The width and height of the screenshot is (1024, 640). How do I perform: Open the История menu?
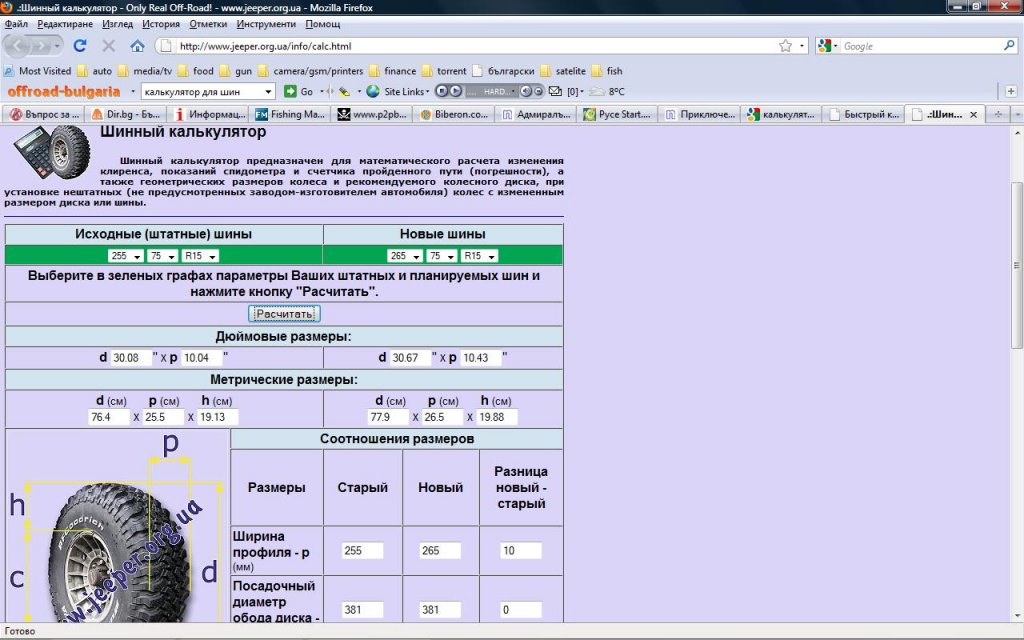coord(161,23)
